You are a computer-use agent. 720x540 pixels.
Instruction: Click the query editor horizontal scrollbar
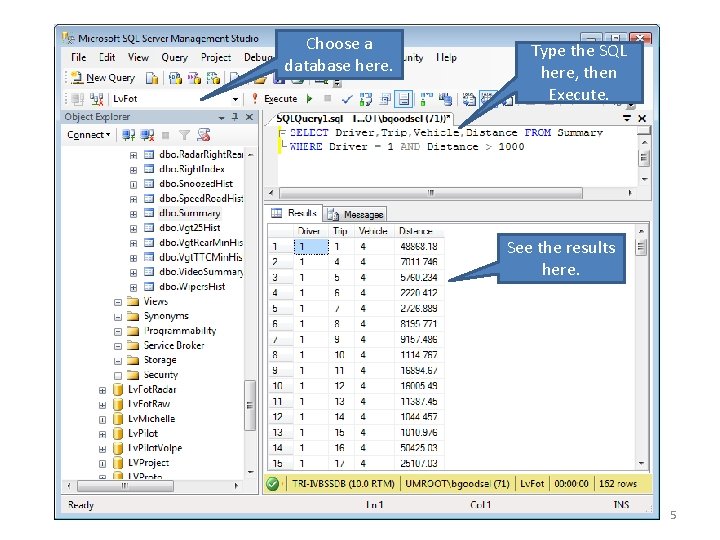pyautogui.click(x=450, y=193)
